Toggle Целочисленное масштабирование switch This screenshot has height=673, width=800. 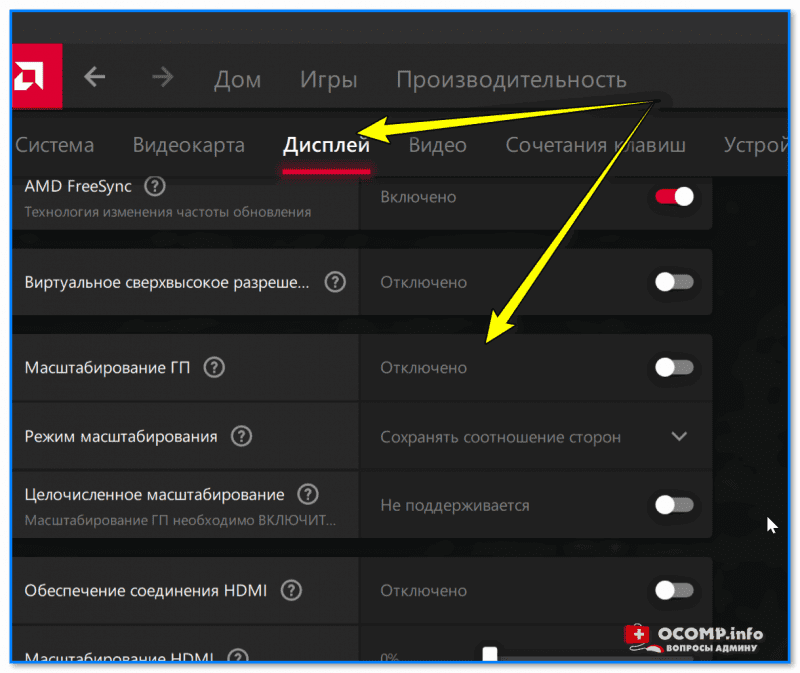(x=674, y=505)
